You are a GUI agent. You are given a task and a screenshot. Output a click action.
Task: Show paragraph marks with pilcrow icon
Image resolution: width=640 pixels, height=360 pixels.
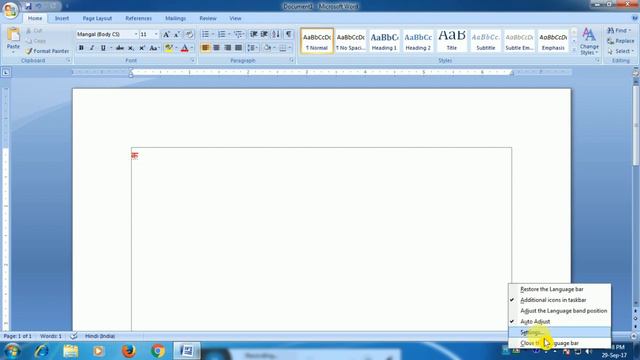click(288, 34)
